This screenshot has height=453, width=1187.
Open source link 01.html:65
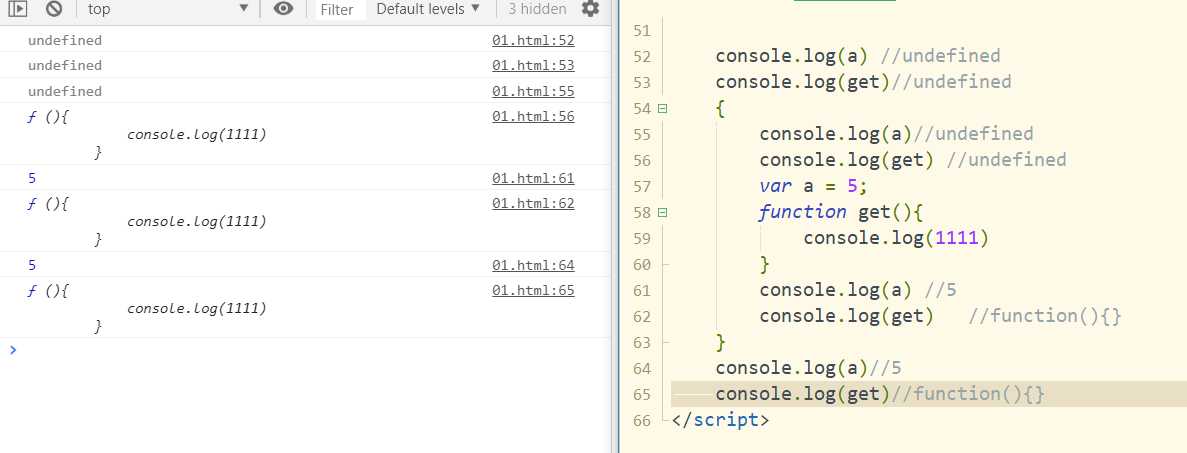click(x=533, y=291)
